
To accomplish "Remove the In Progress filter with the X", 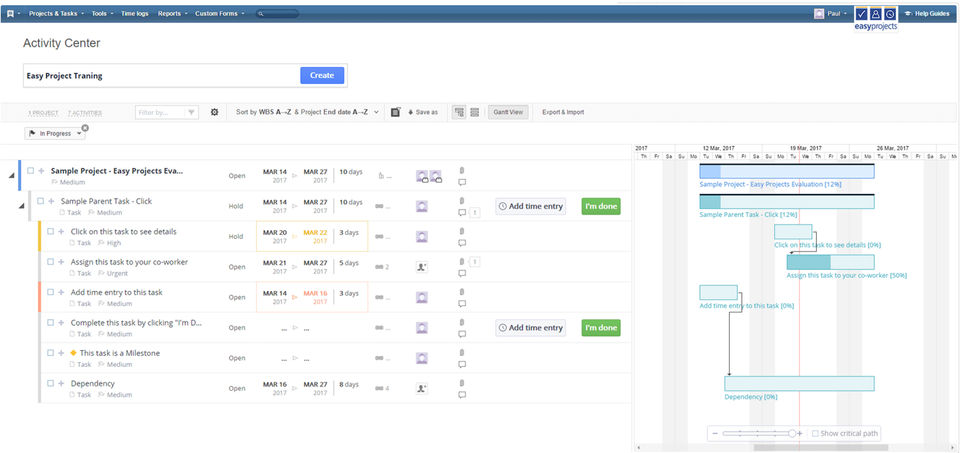I will click(85, 128).
